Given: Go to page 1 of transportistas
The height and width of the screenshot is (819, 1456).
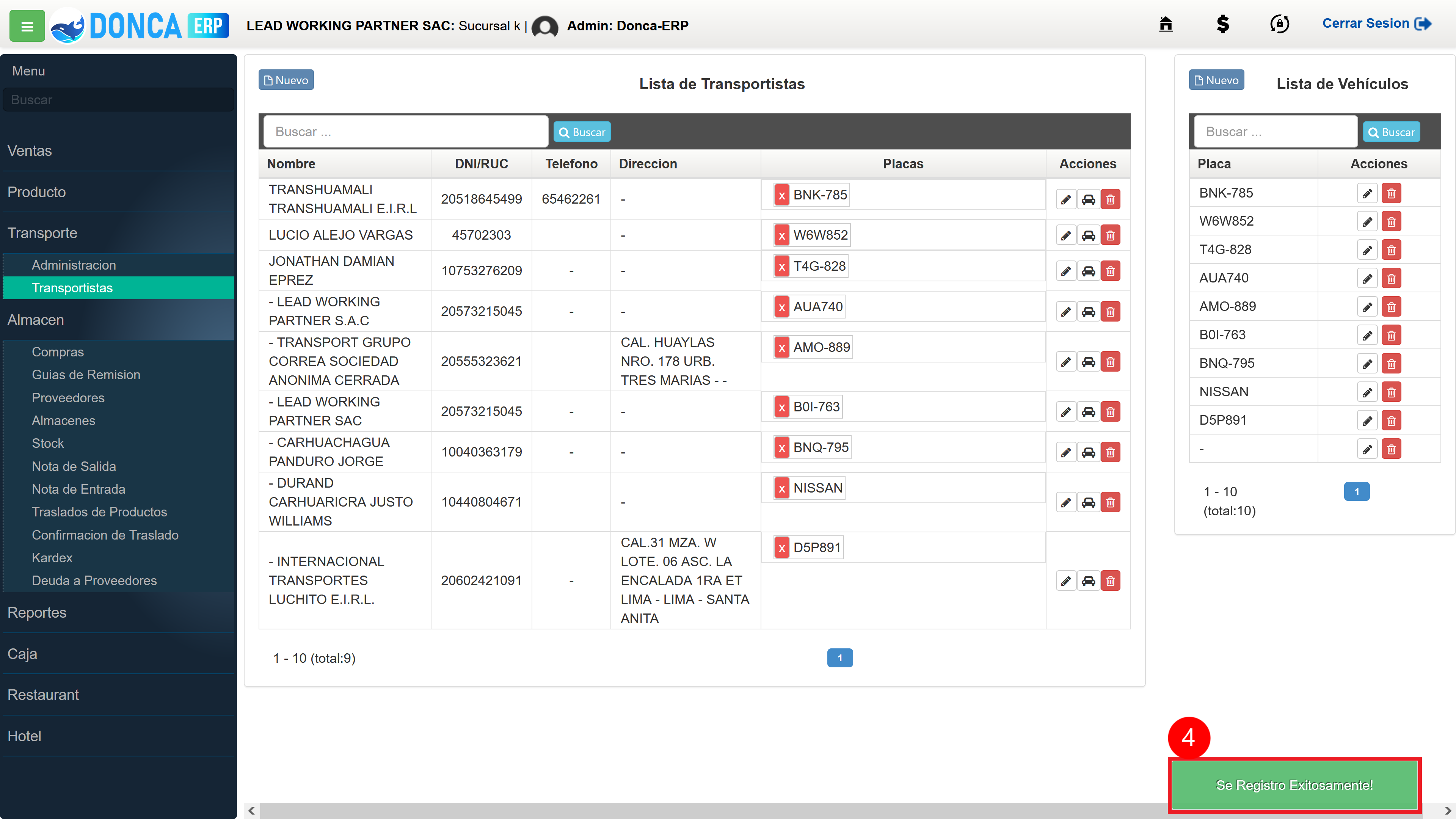Looking at the screenshot, I should pos(840,658).
